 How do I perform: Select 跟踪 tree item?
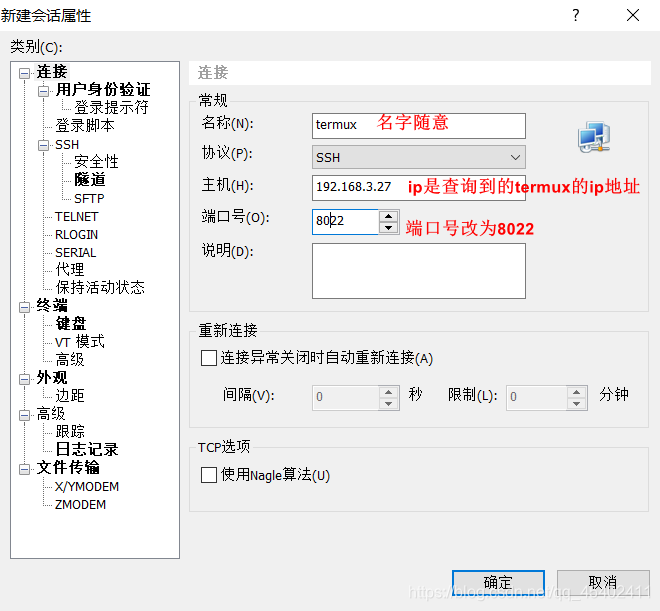coord(70,432)
